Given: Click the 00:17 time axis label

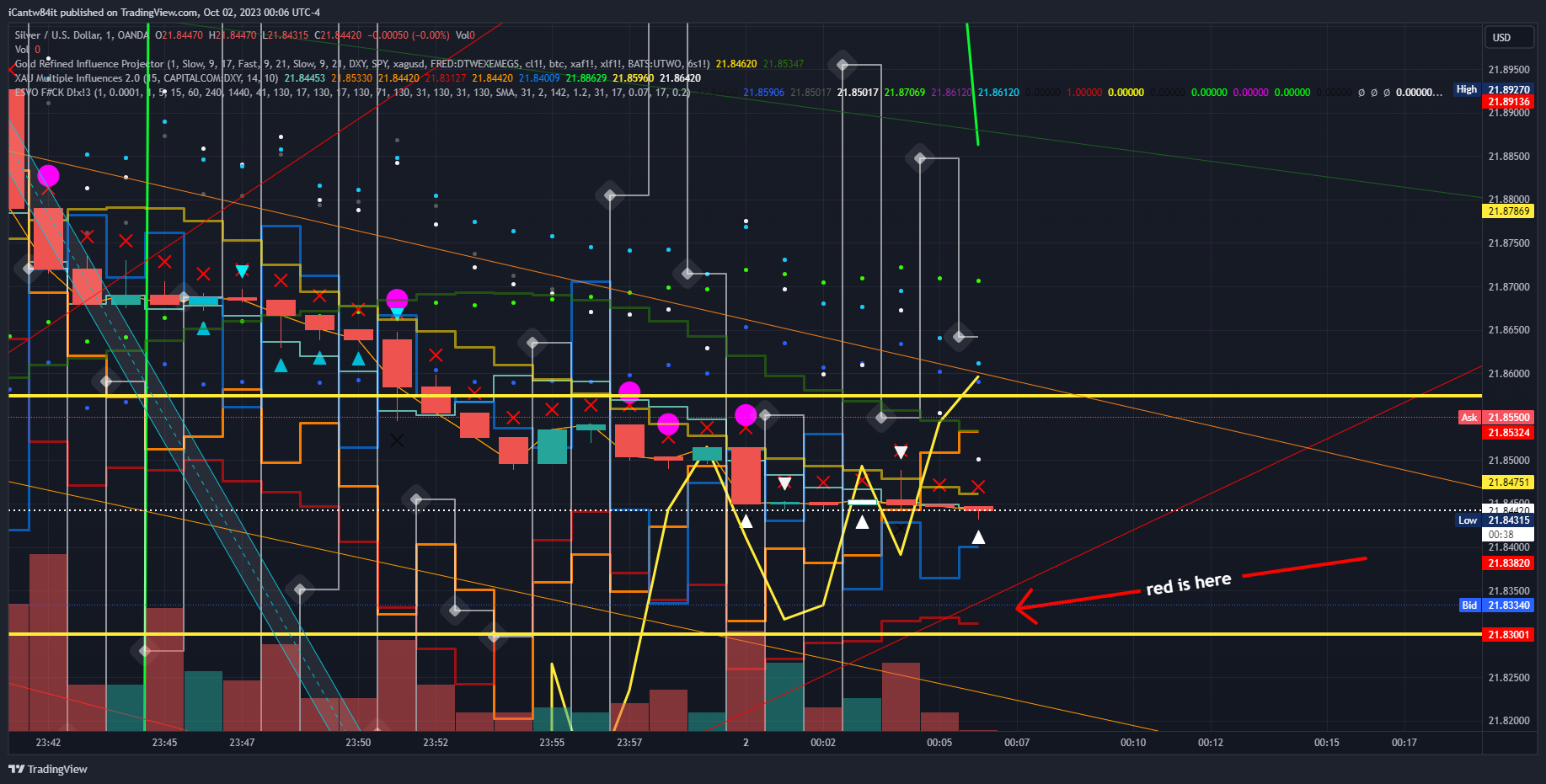Looking at the screenshot, I should (1404, 743).
